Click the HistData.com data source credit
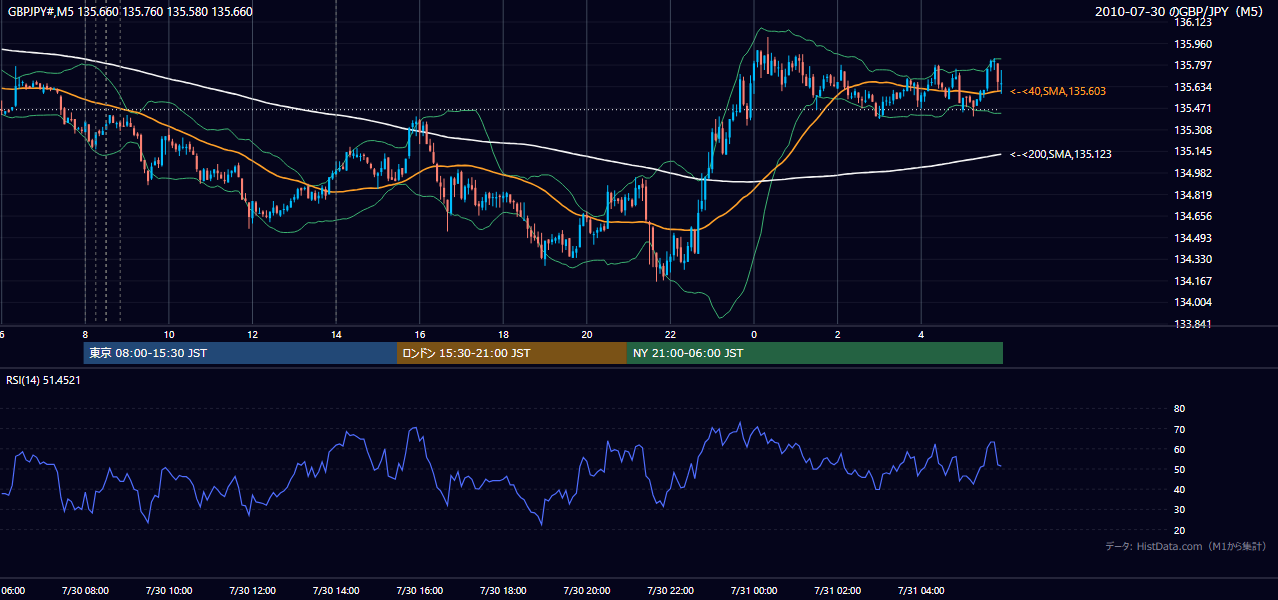Viewport: 1278px width, 600px height. point(1185,546)
